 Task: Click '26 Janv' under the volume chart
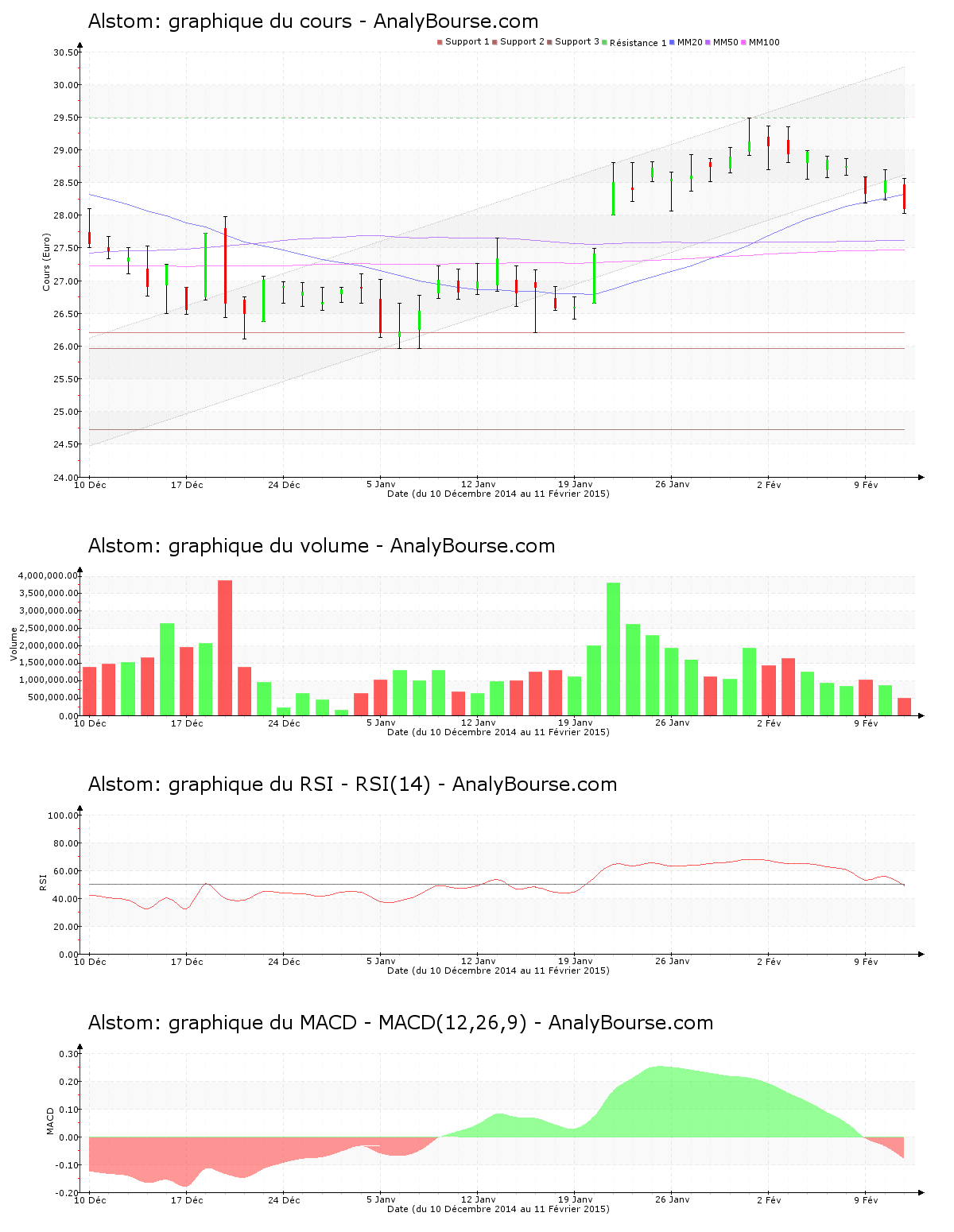(672, 723)
